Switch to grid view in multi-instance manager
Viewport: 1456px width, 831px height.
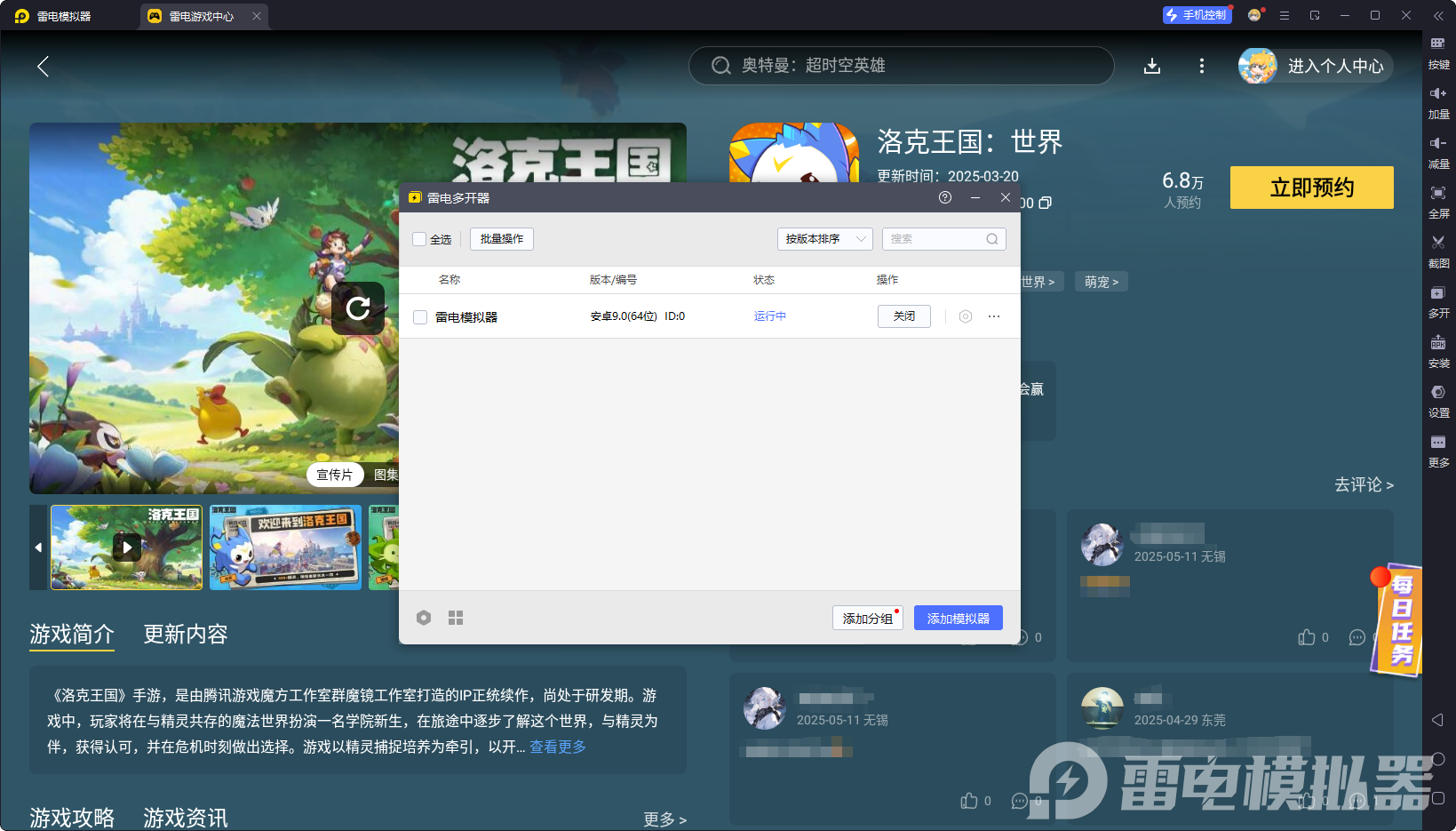point(456,617)
